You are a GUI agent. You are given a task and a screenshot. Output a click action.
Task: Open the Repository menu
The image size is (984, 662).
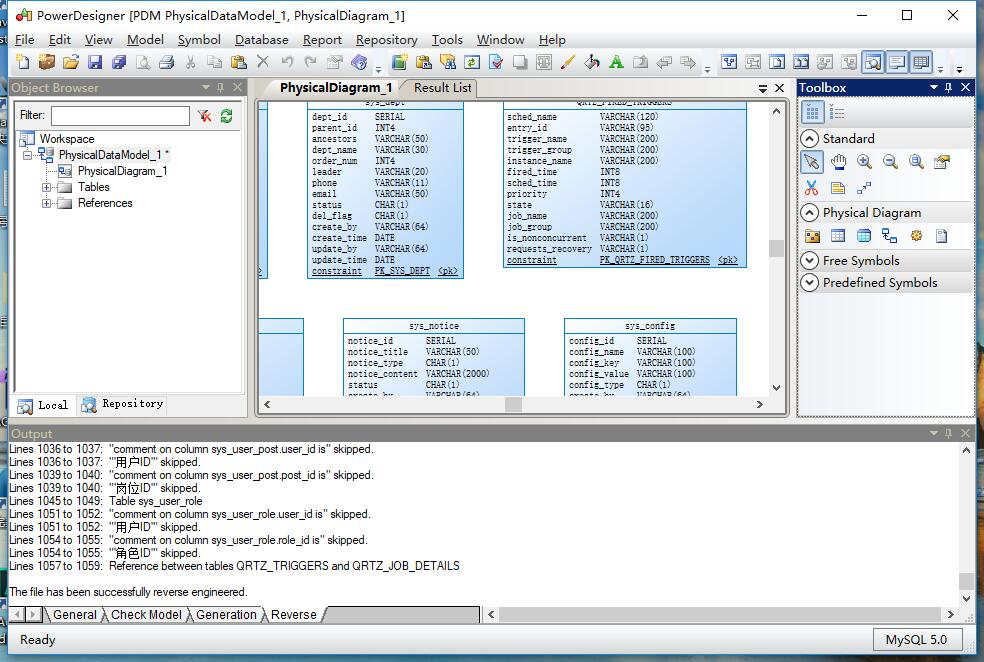387,40
